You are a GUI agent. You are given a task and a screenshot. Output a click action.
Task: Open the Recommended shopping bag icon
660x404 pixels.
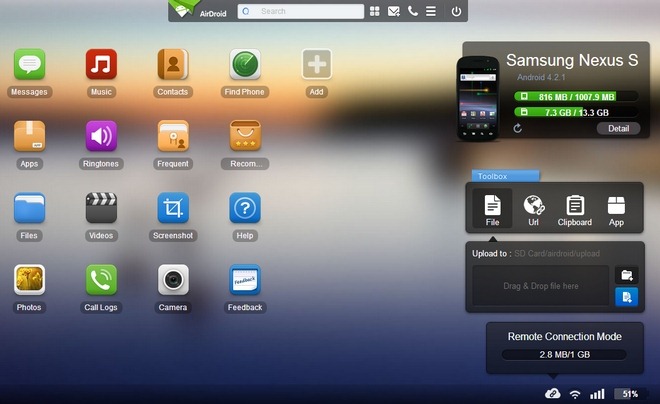point(245,136)
